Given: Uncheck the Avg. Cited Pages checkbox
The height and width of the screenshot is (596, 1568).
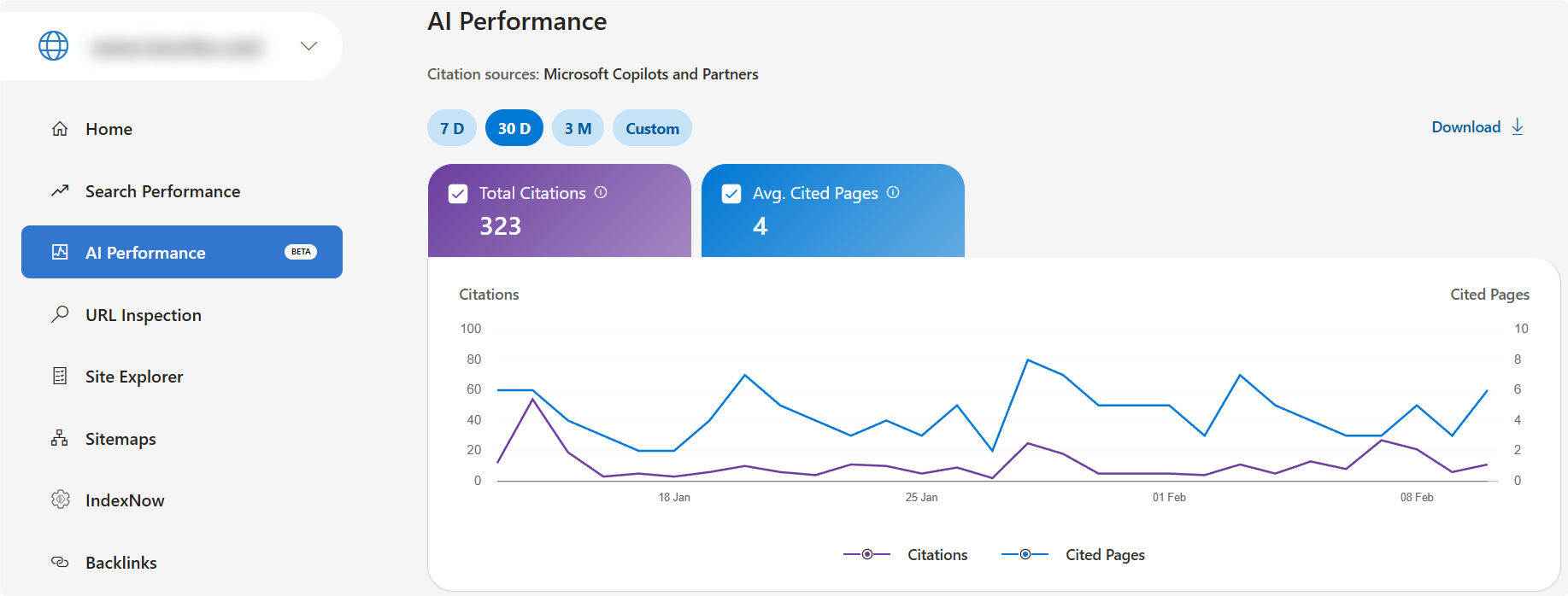Looking at the screenshot, I should 731,194.
